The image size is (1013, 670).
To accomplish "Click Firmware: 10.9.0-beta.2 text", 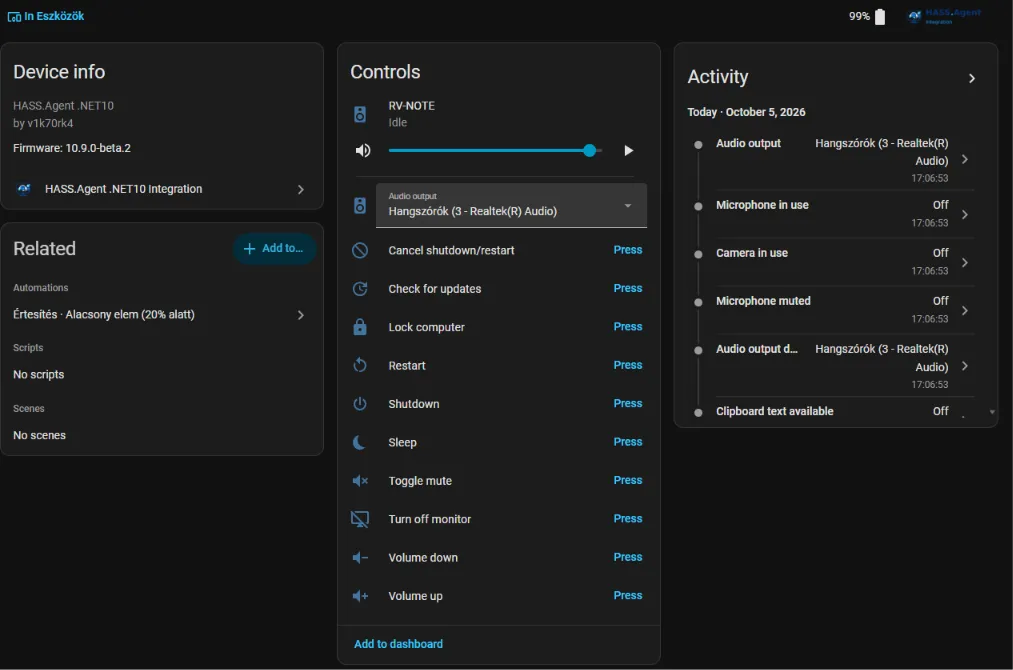I will [72, 148].
